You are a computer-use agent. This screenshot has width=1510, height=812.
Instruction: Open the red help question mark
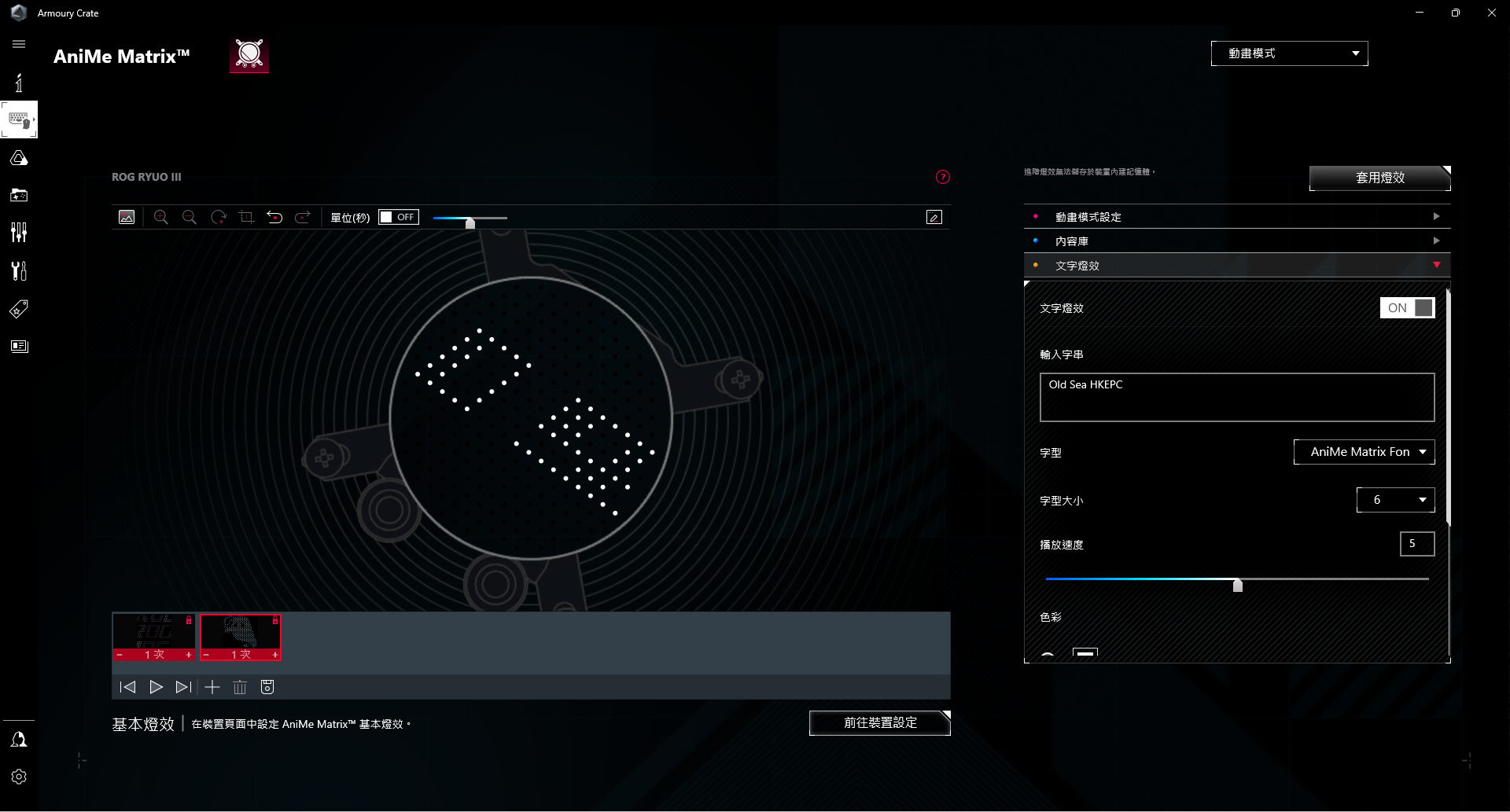[943, 177]
